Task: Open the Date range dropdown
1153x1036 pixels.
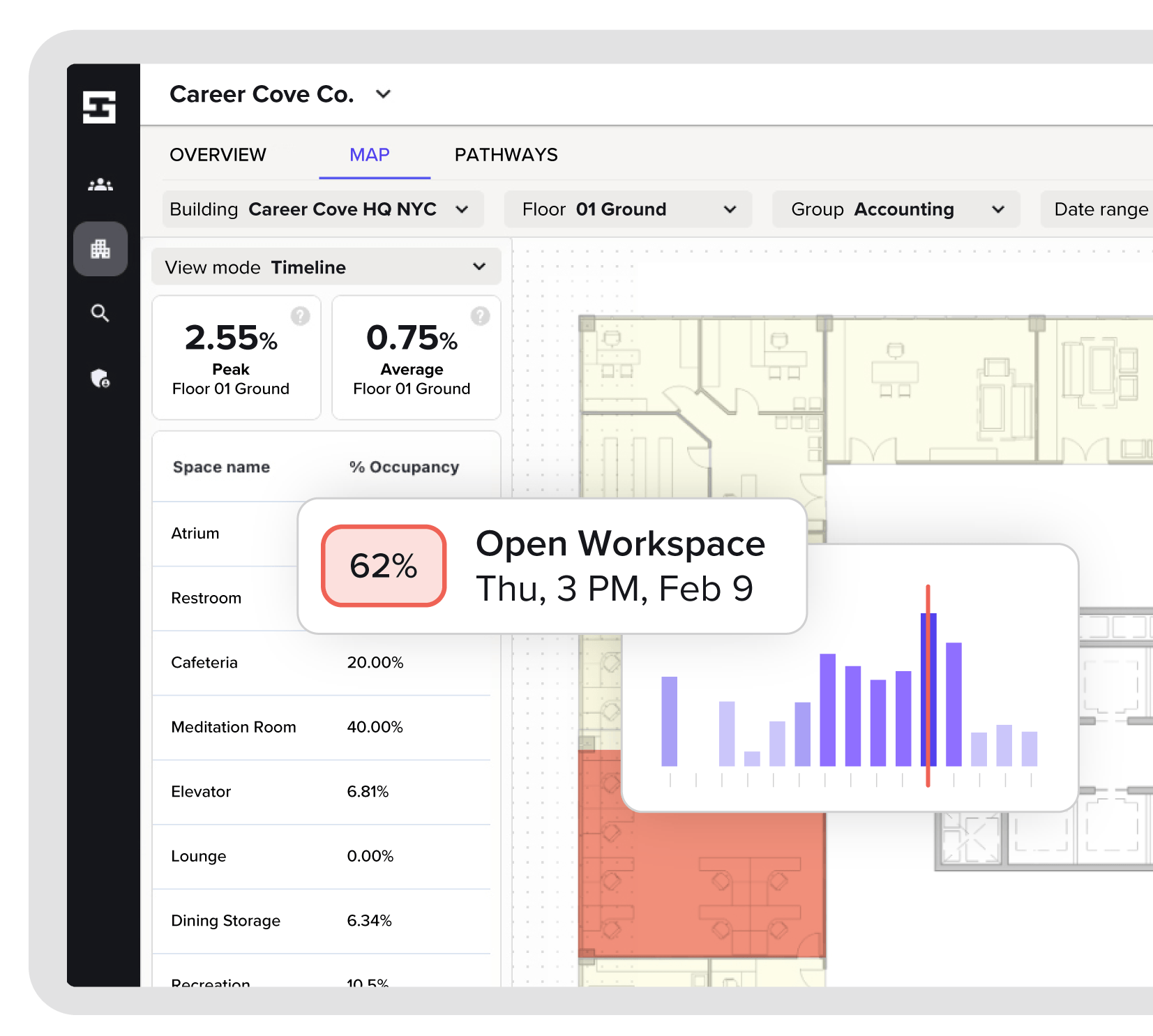Action: [x=1097, y=209]
